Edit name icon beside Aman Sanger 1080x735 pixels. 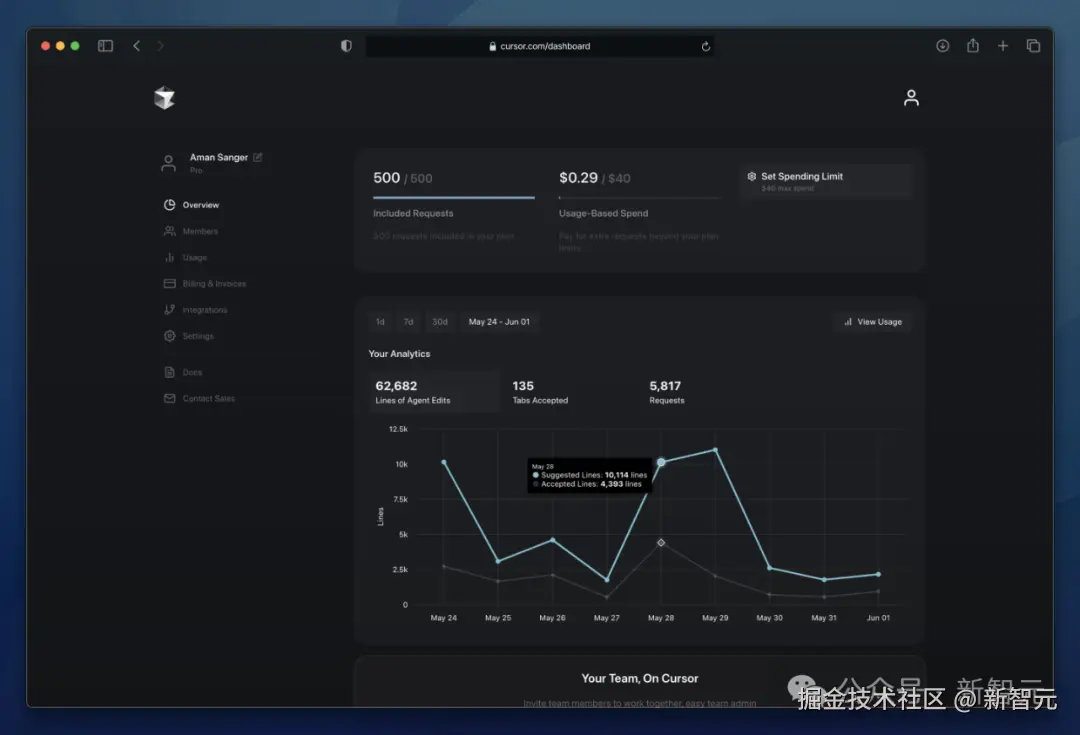258,157
